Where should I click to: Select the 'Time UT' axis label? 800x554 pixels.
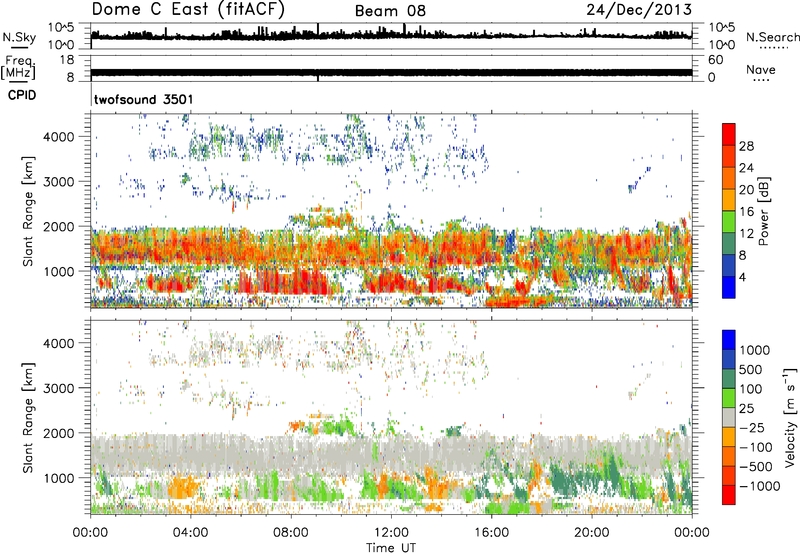coord(391,548)
